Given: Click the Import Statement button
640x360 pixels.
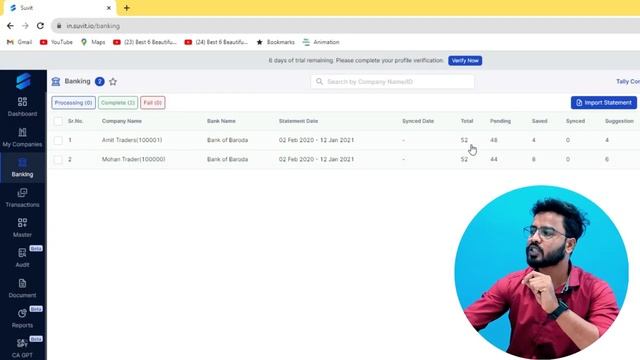Looking at the screenshot, I should tap(604, 102).
